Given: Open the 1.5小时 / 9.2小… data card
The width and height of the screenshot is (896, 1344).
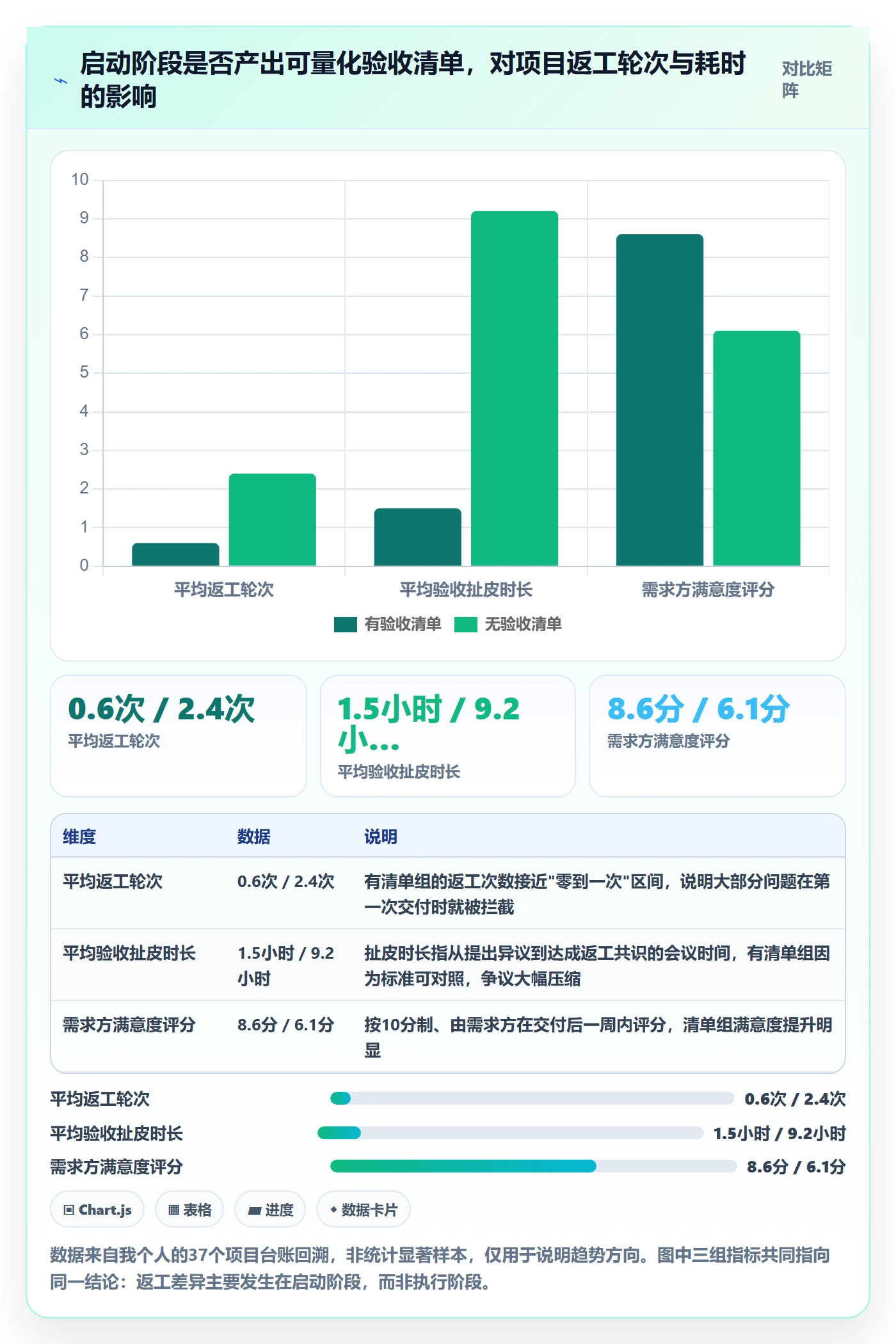Looking at the screenshot, I should point(448,736).
